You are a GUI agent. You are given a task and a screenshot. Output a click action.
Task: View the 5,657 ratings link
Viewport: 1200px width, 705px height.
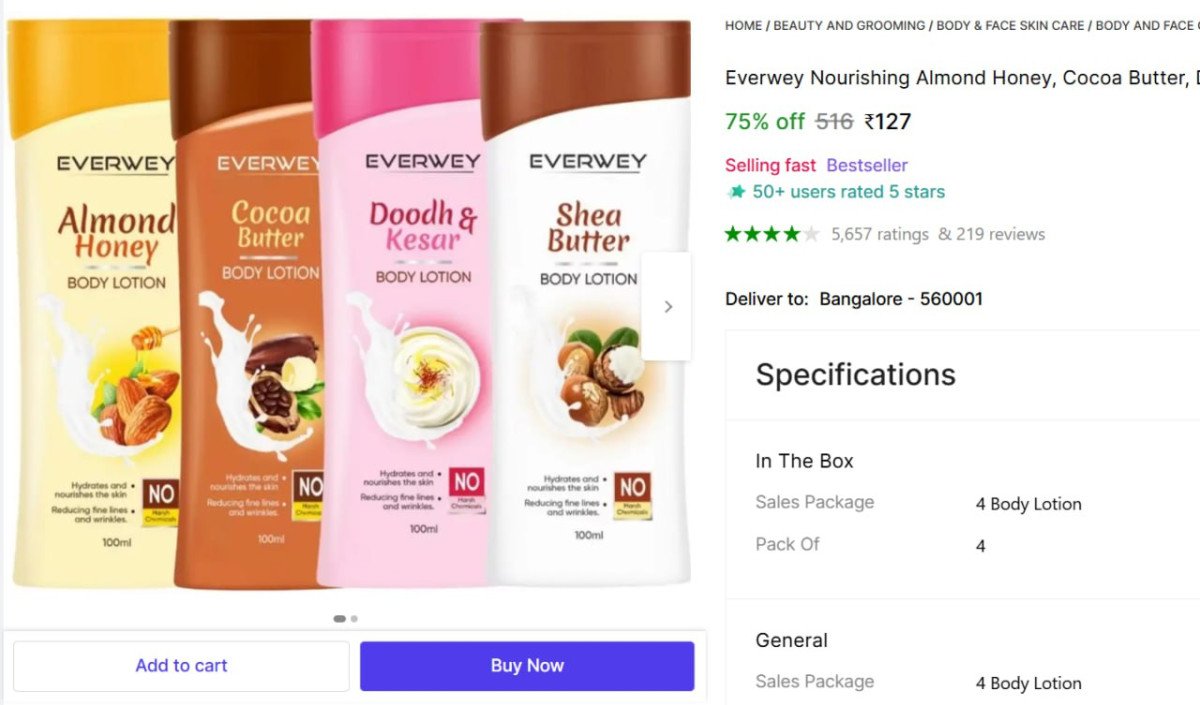pyautogui.click(x=880, y=234)
